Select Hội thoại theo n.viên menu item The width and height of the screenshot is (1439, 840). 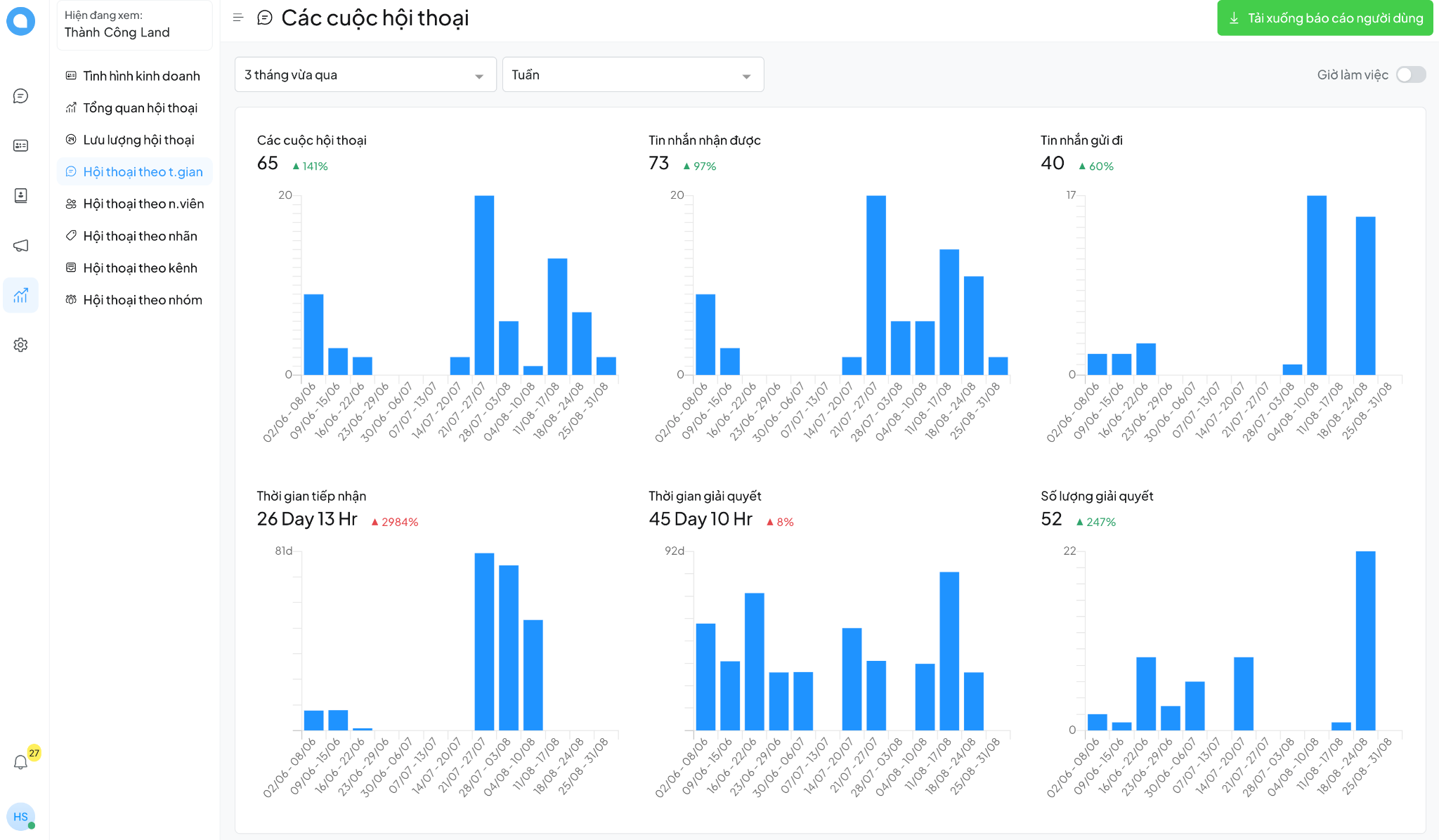[x=143, y=204]
